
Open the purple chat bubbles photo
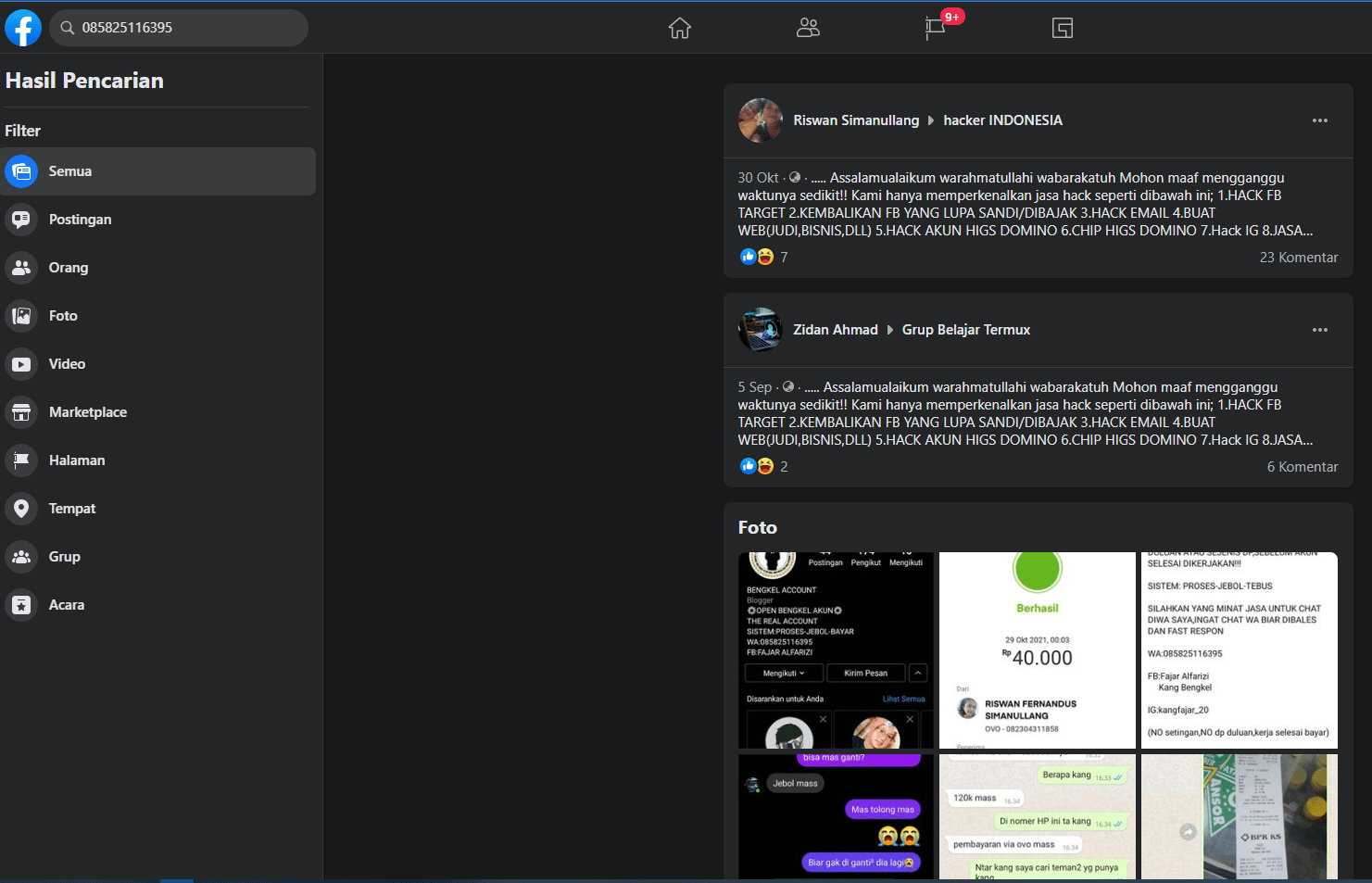coord(836,816)
